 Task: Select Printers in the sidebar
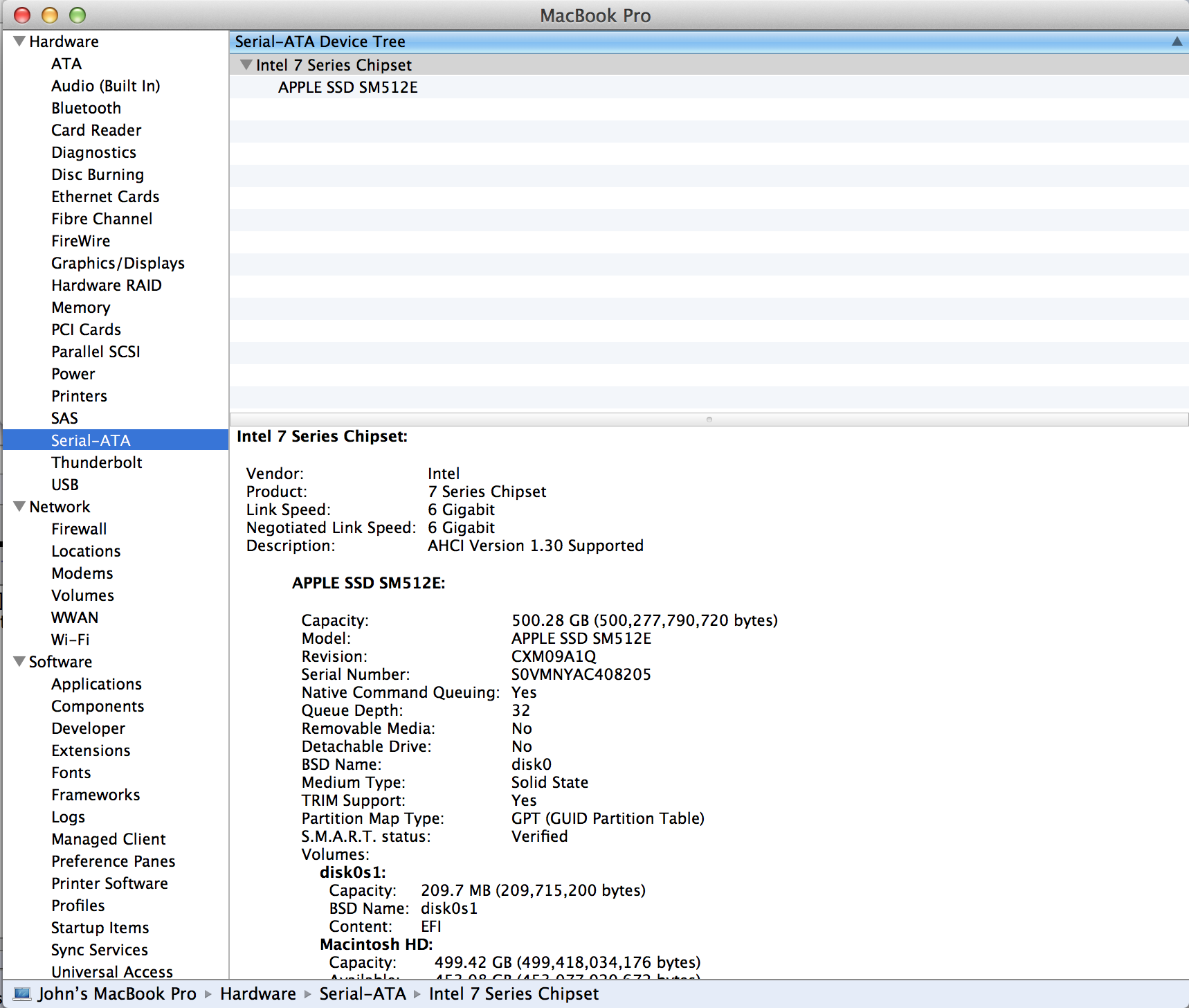(x=80, y=396)
